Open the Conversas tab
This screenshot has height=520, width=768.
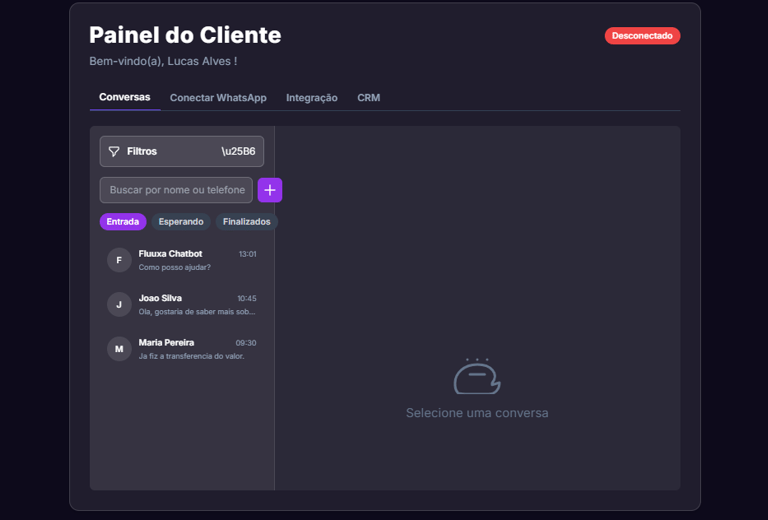[x=124, y=97]
